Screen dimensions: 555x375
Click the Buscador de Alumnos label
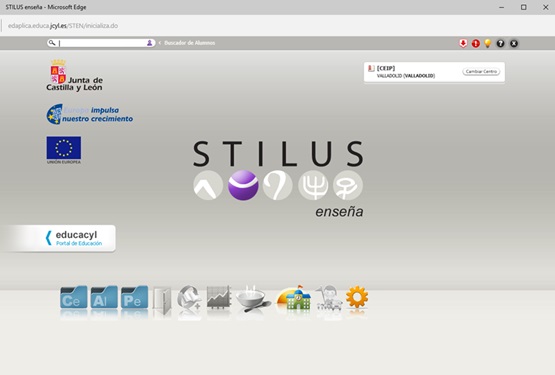pos(190,43)
